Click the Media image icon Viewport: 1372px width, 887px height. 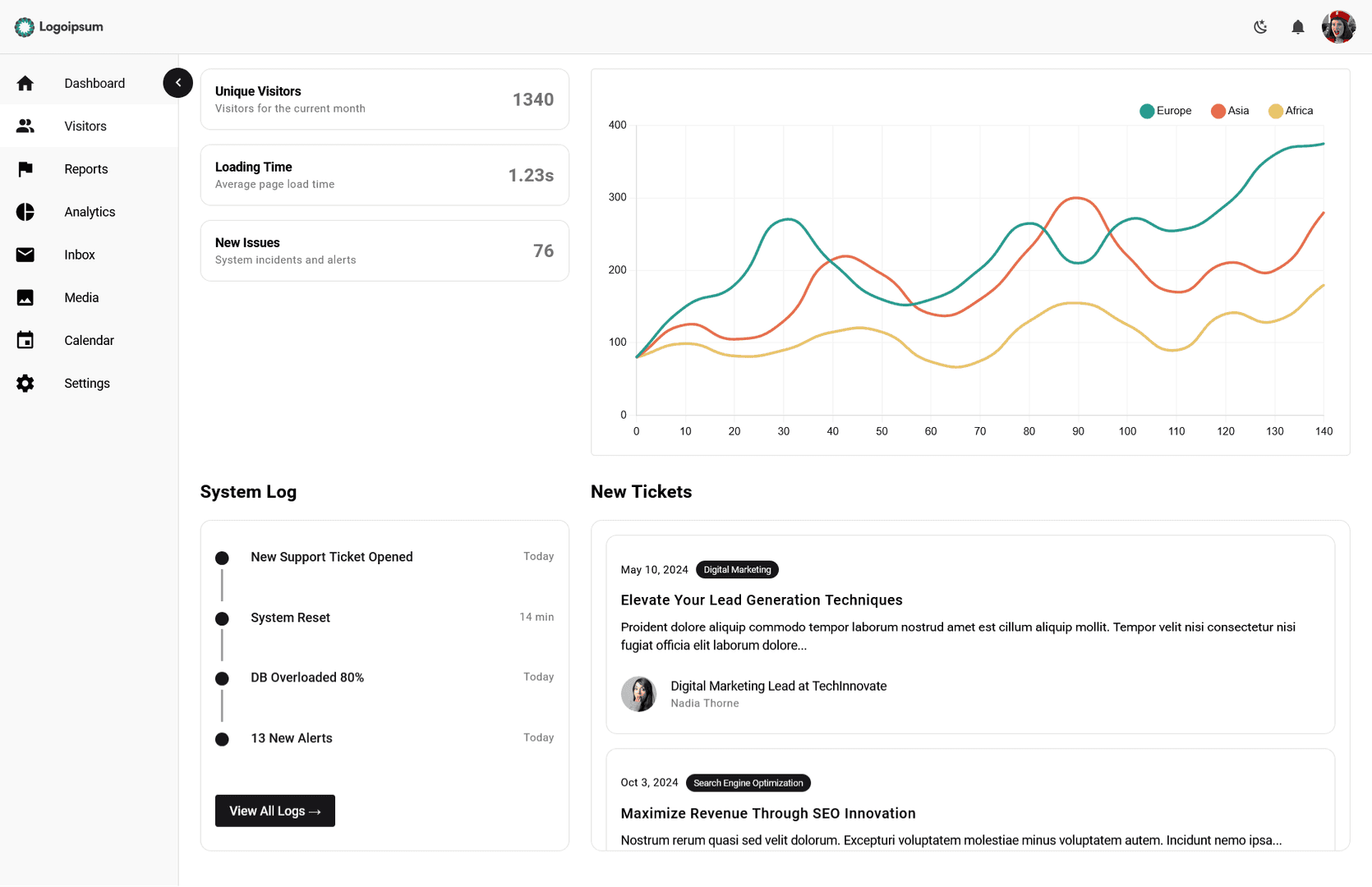click(x=25, y=297)
